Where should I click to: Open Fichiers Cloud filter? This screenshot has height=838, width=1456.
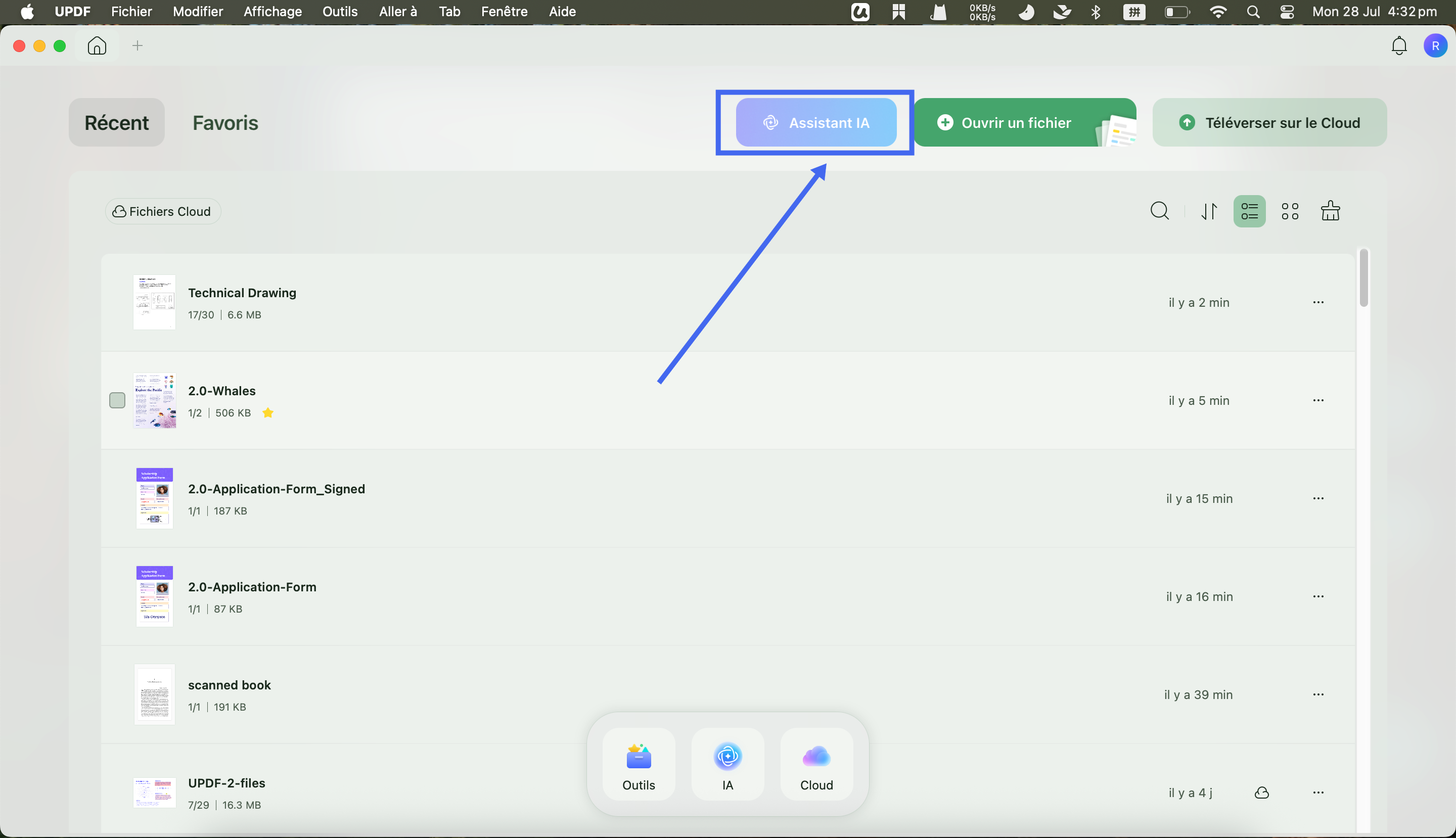point(163,211)
